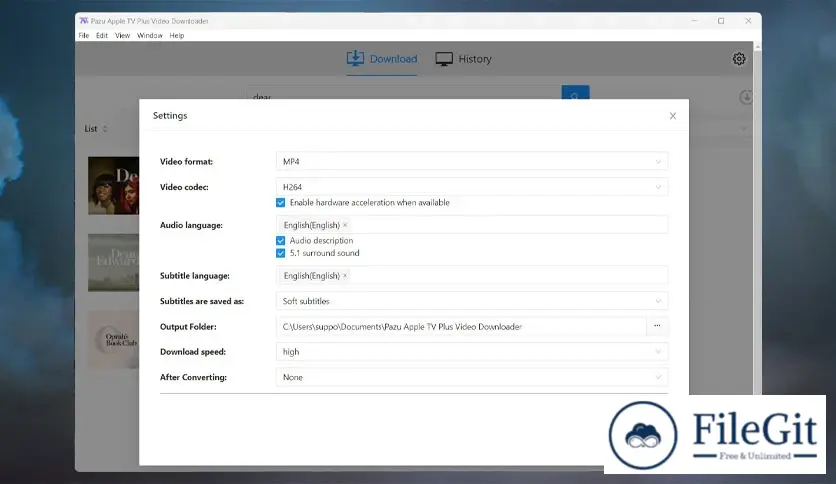Open Subtitles are saved as dropdown
The image size is (836, 484).
[x=472, y=301]
